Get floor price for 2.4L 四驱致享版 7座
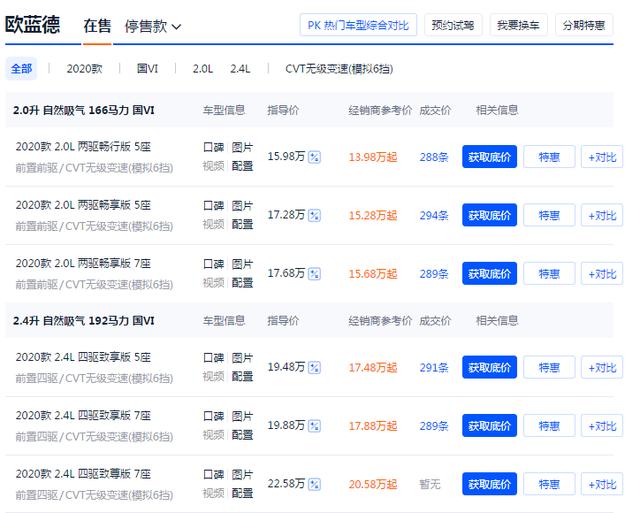The height and width of the screenshot is (513, 640). (x=489, y=426)
